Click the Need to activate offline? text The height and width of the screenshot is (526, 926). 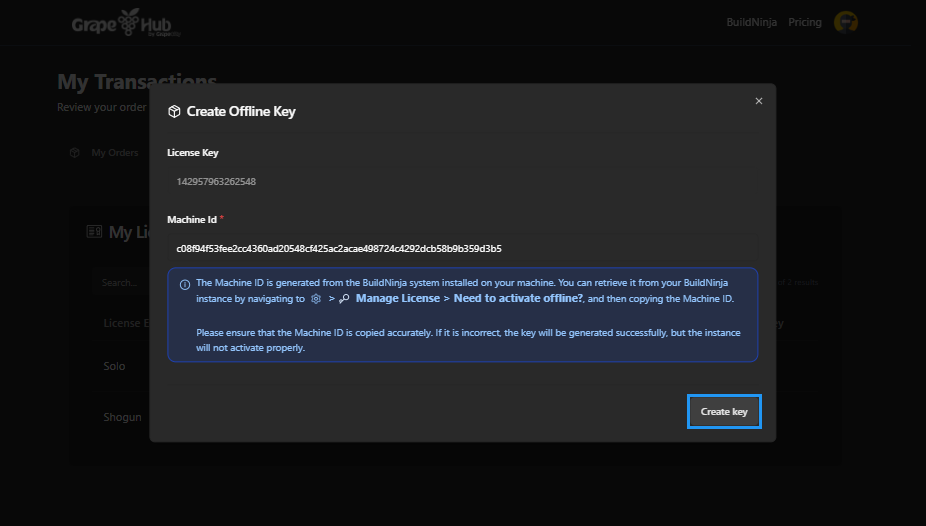click(518, 298)
